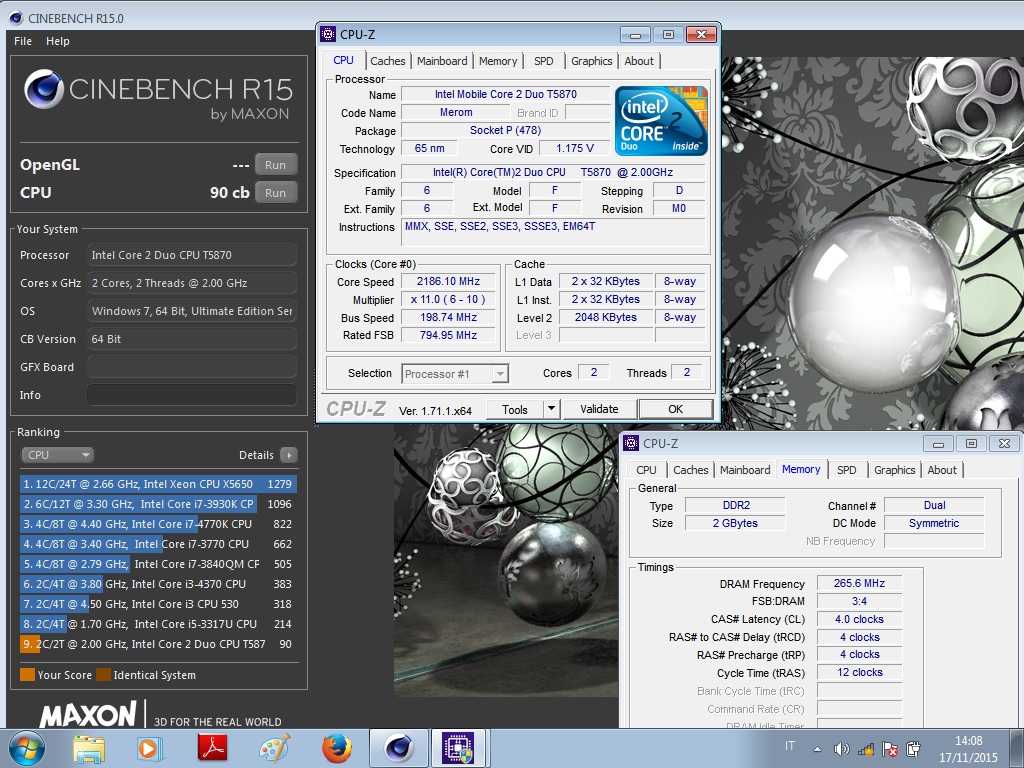Open network status tray icon
Viewport: 1024px width, 768px height.
866,749
